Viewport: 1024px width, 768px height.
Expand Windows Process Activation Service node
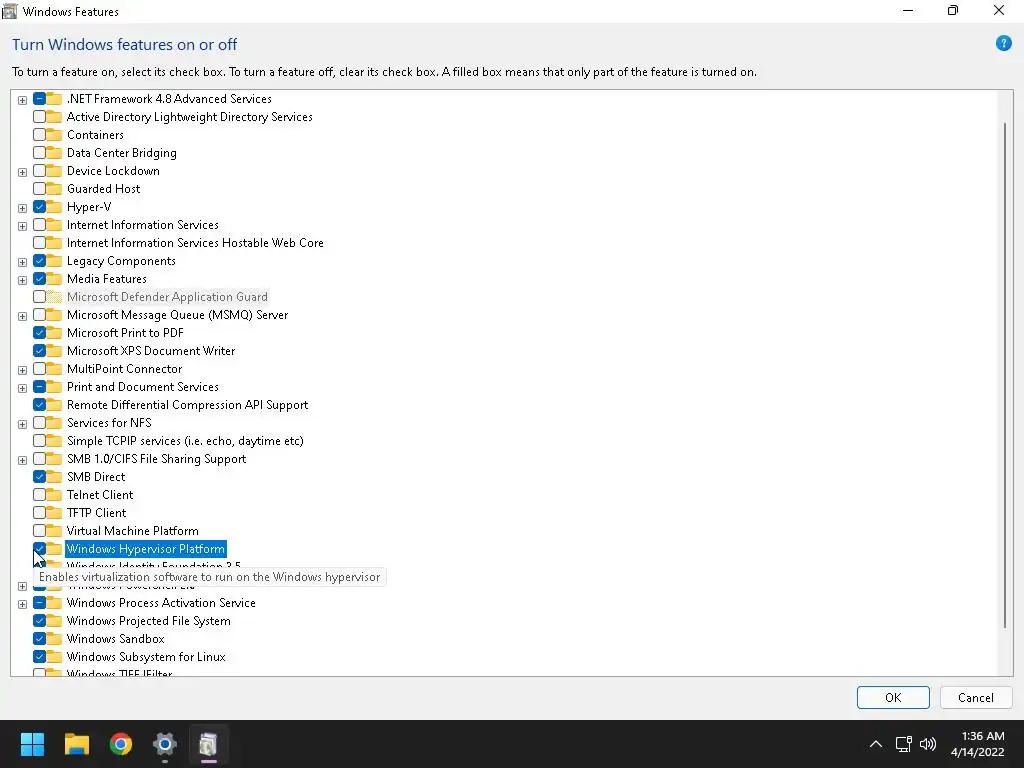22,604
